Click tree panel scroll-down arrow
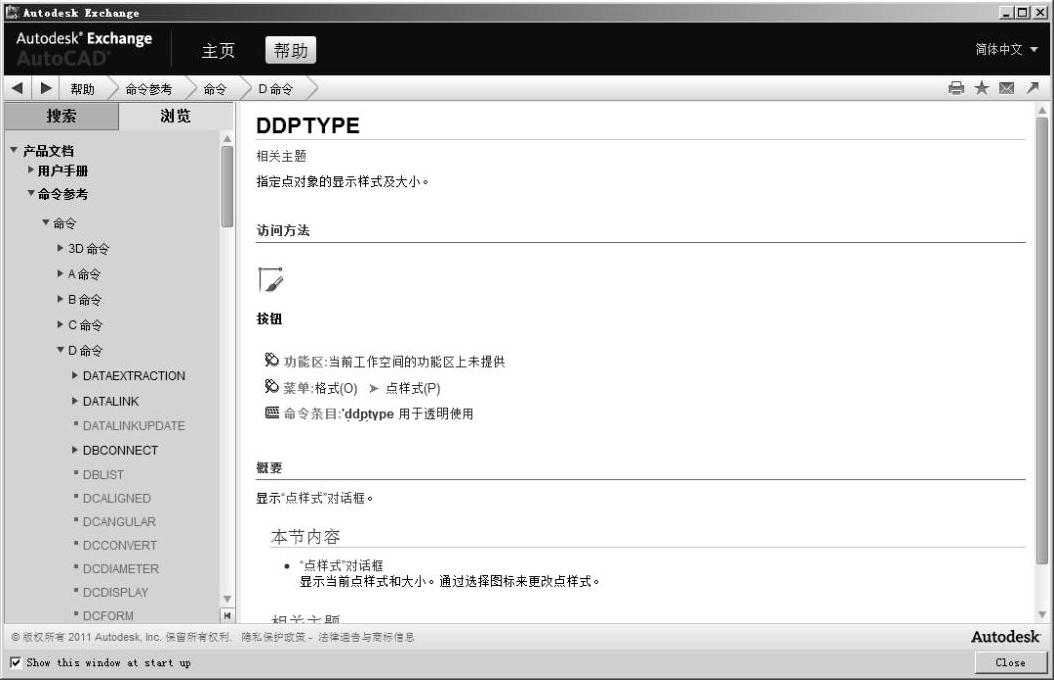Screen dimensions: 1054x680 [x=227, y=599]
